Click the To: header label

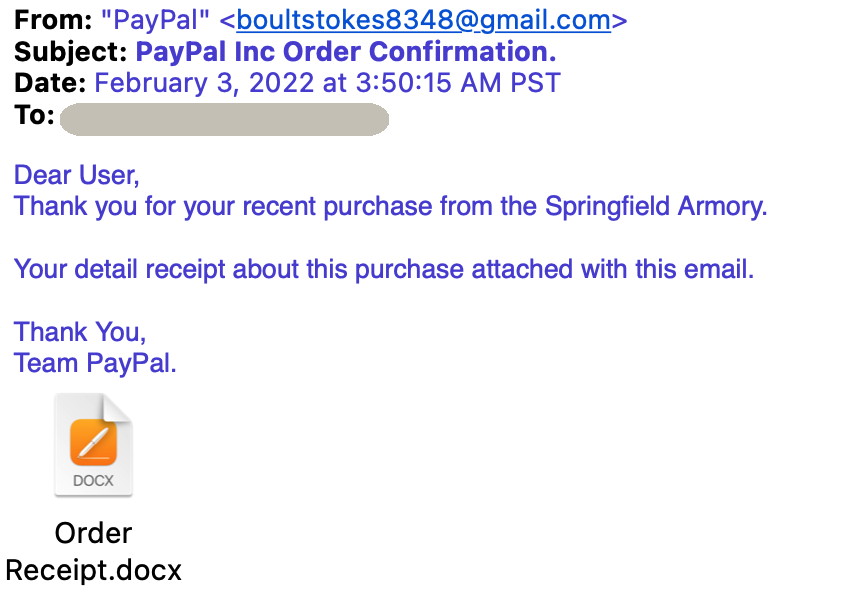click(x=34, y=115)
